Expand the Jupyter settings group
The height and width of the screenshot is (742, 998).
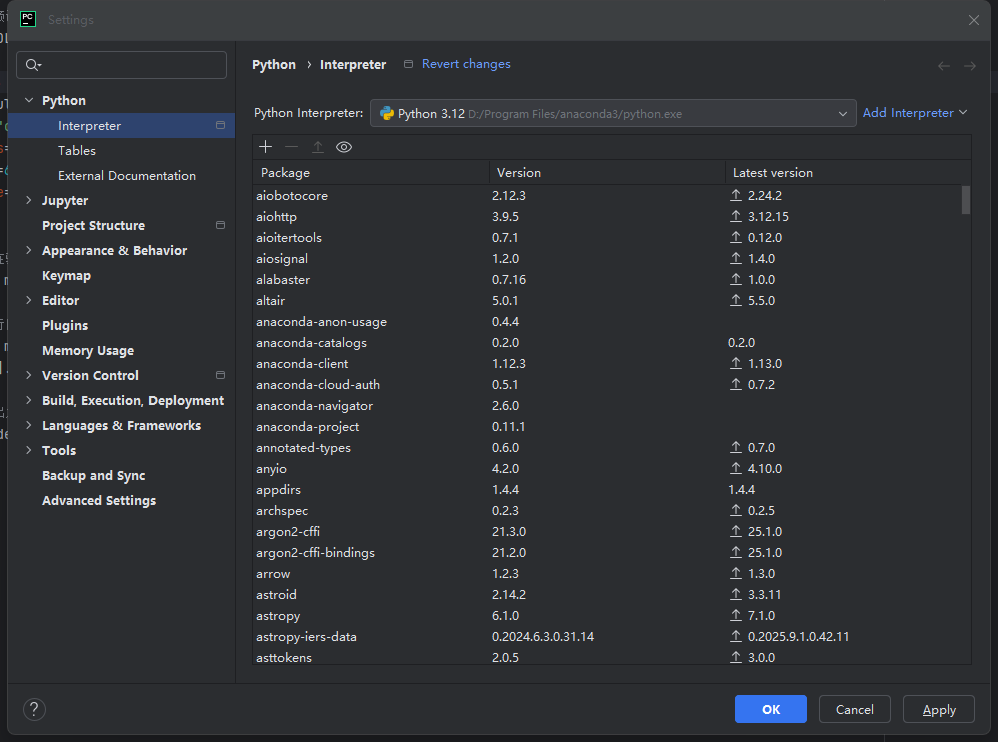[29, 200]
